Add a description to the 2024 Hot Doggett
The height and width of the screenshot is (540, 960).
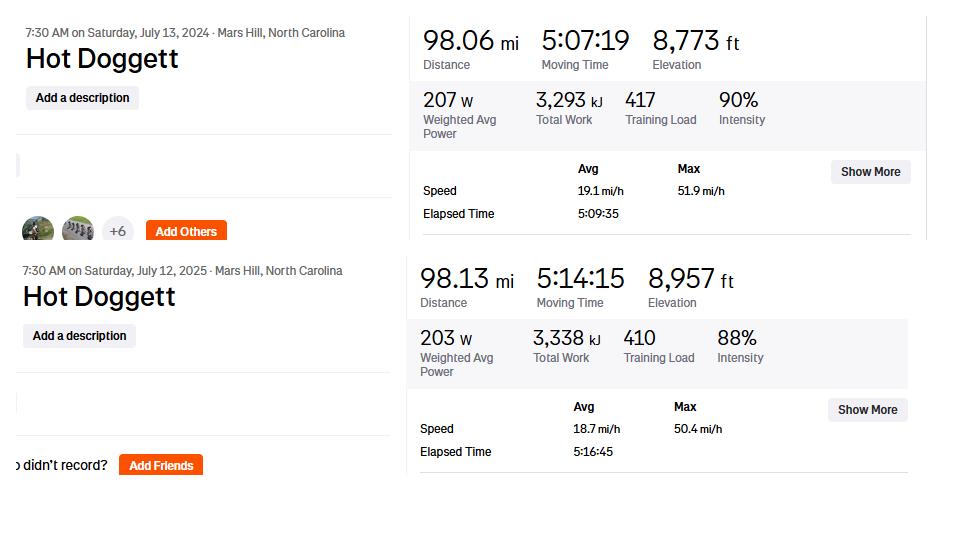(82, 98)
